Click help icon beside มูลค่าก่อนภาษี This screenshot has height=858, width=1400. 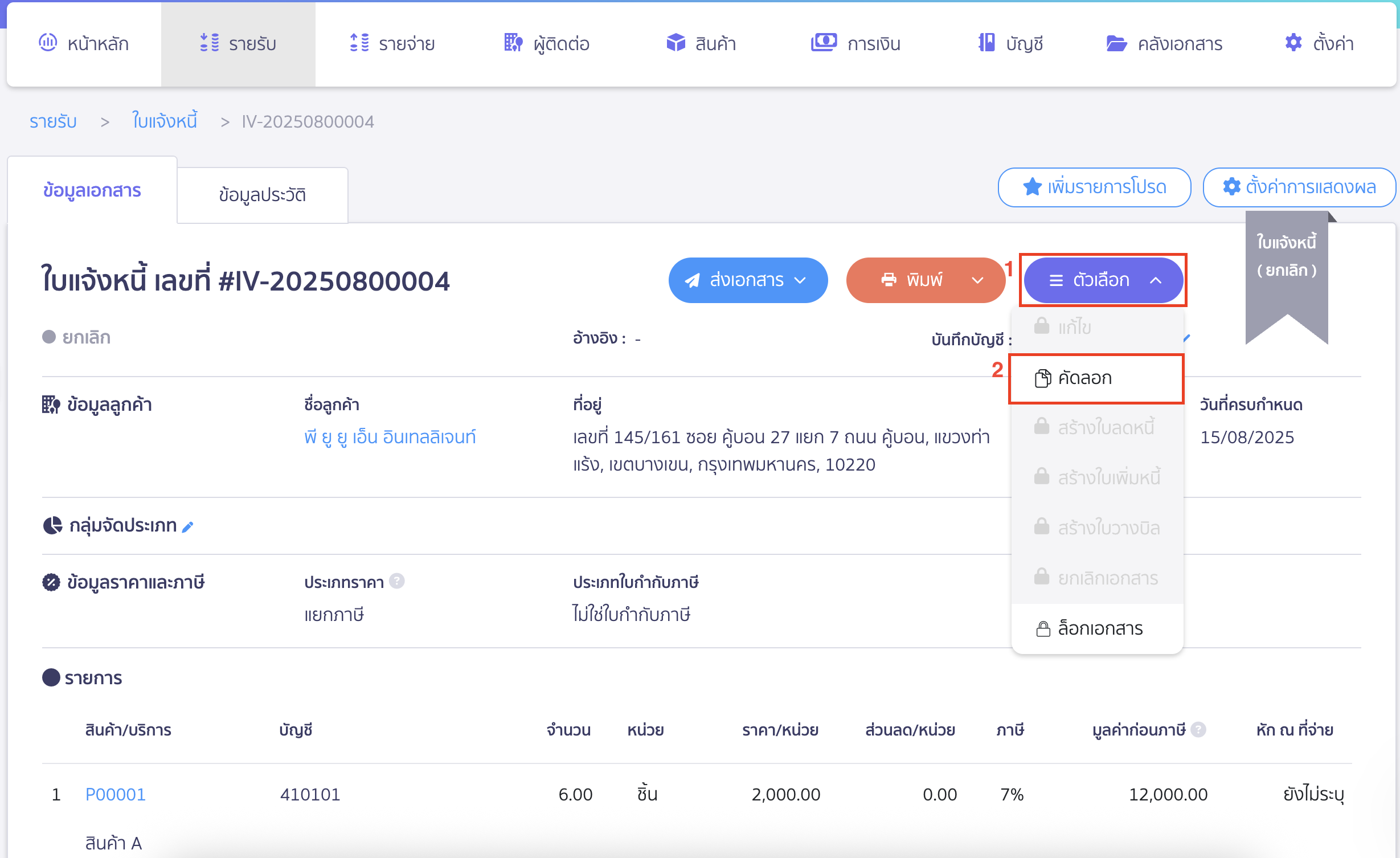tap(1198, 730)
